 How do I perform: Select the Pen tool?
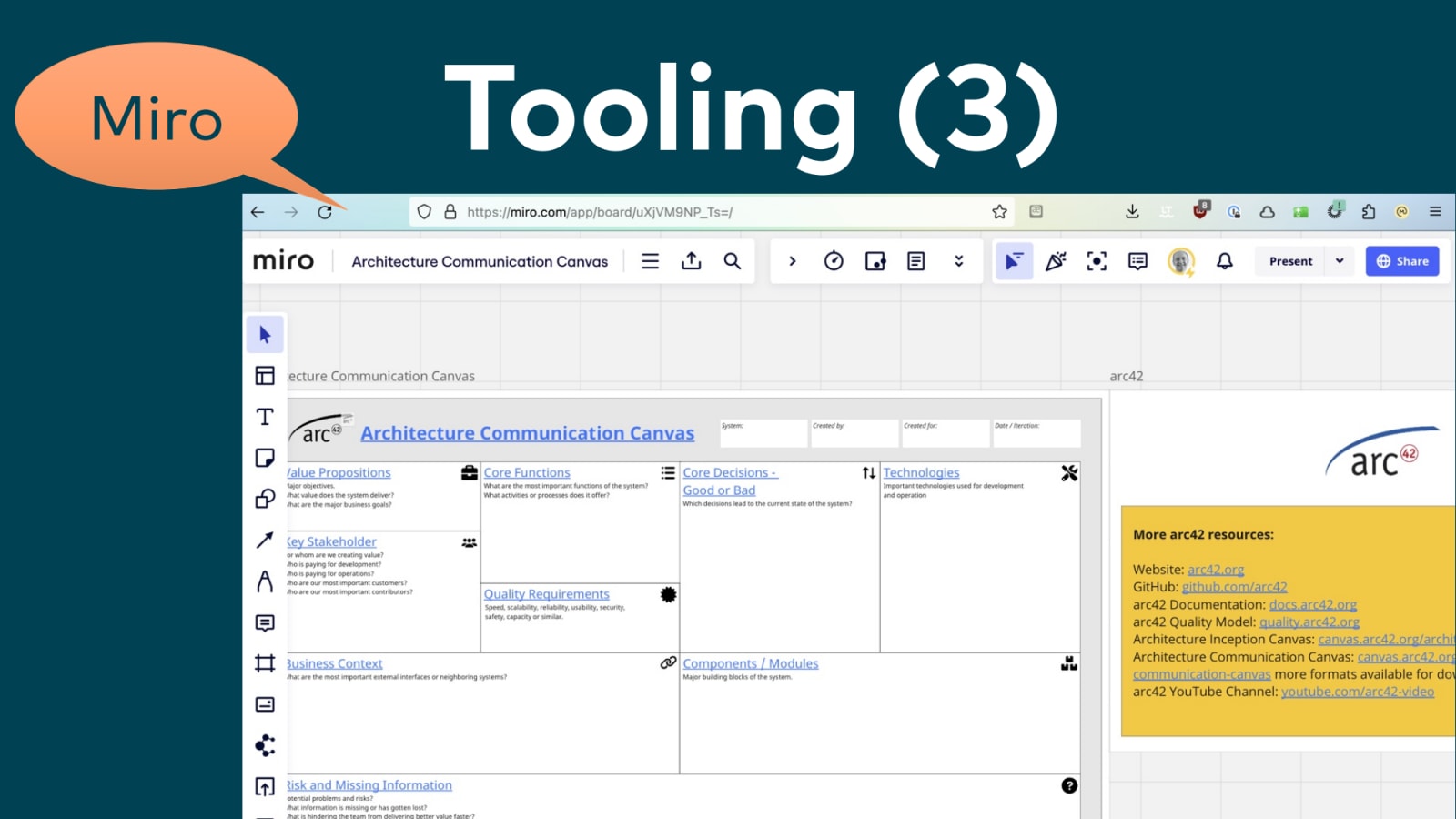(x=265, y=581)
